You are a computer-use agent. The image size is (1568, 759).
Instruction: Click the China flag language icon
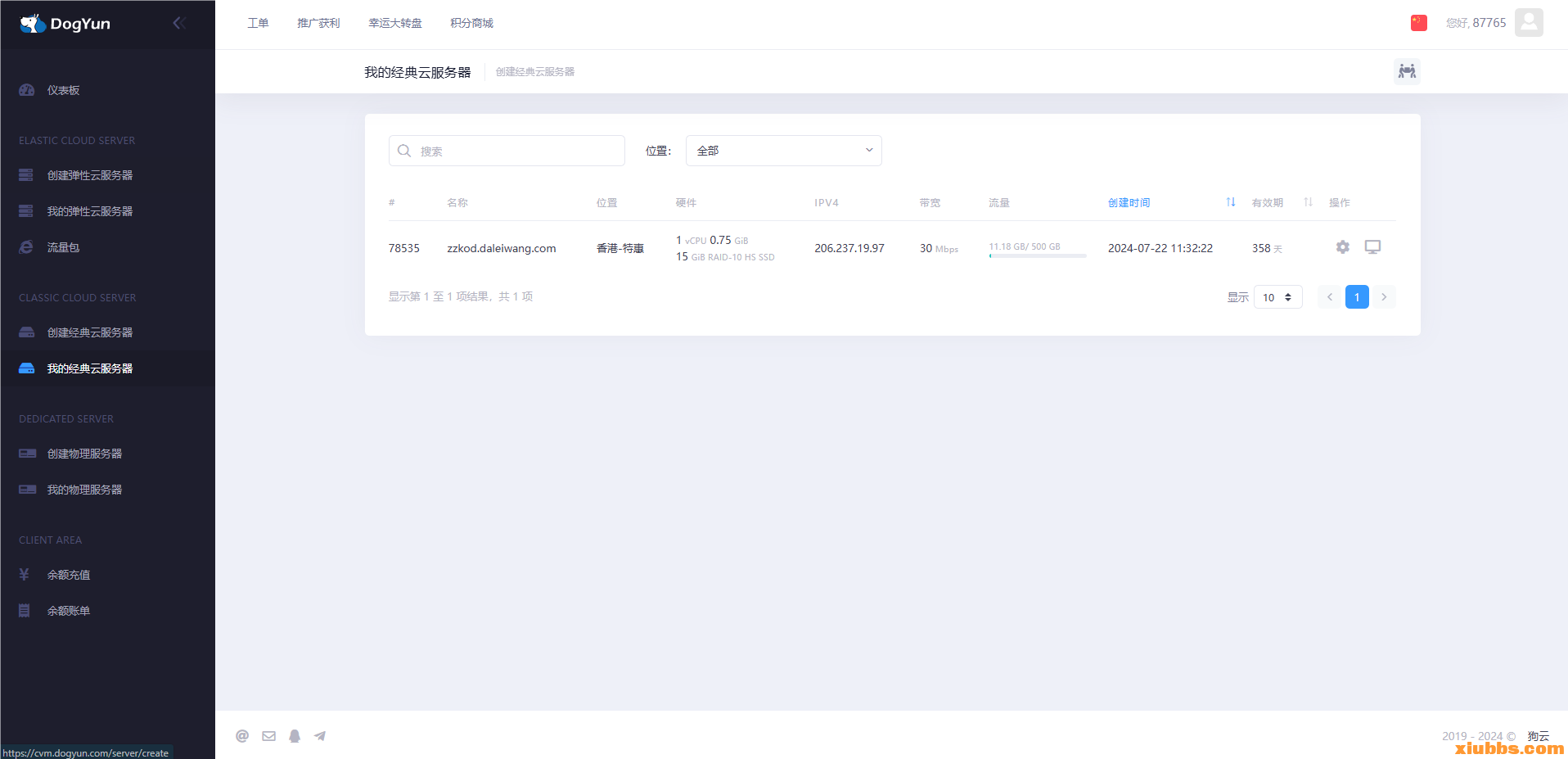(1418, 23)
